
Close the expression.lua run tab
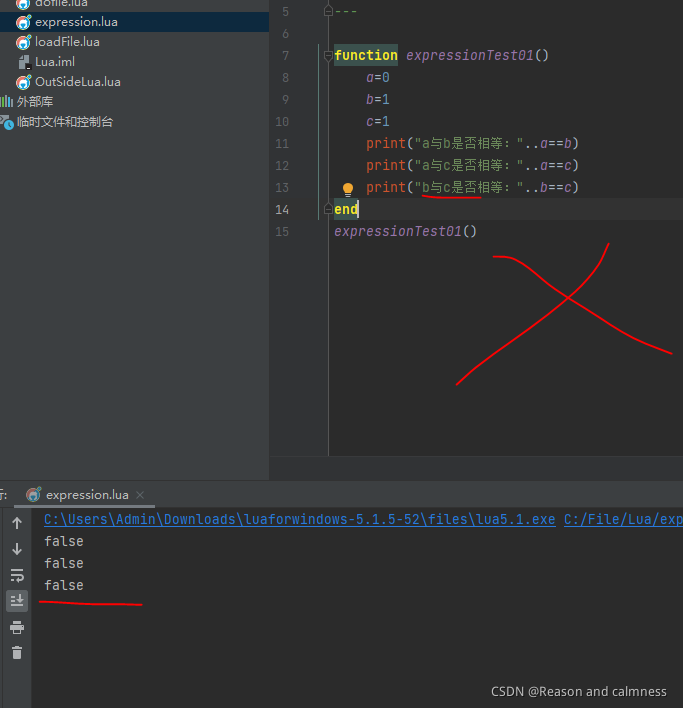[140, 495]
